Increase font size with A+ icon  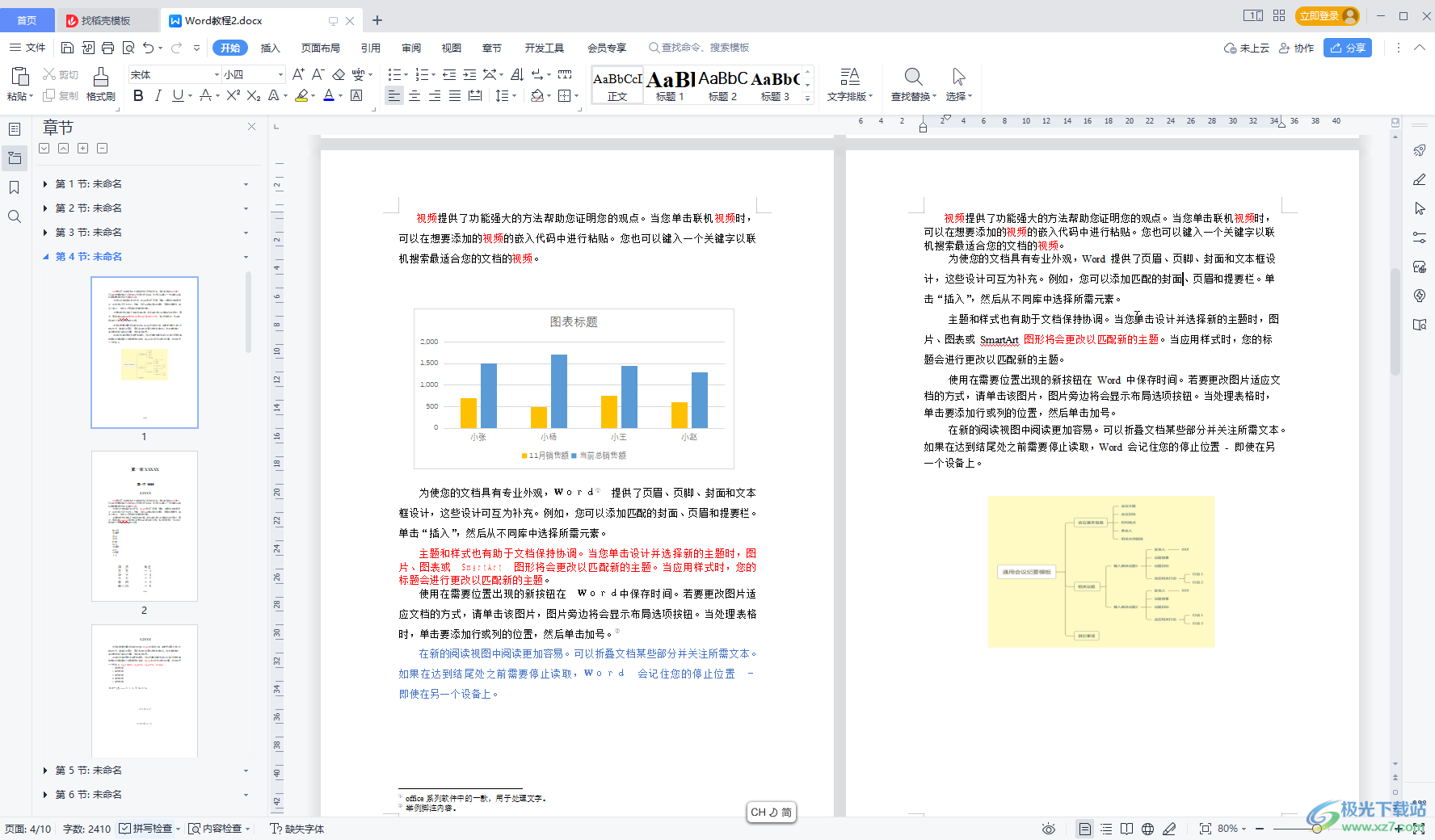coord(299,74)
